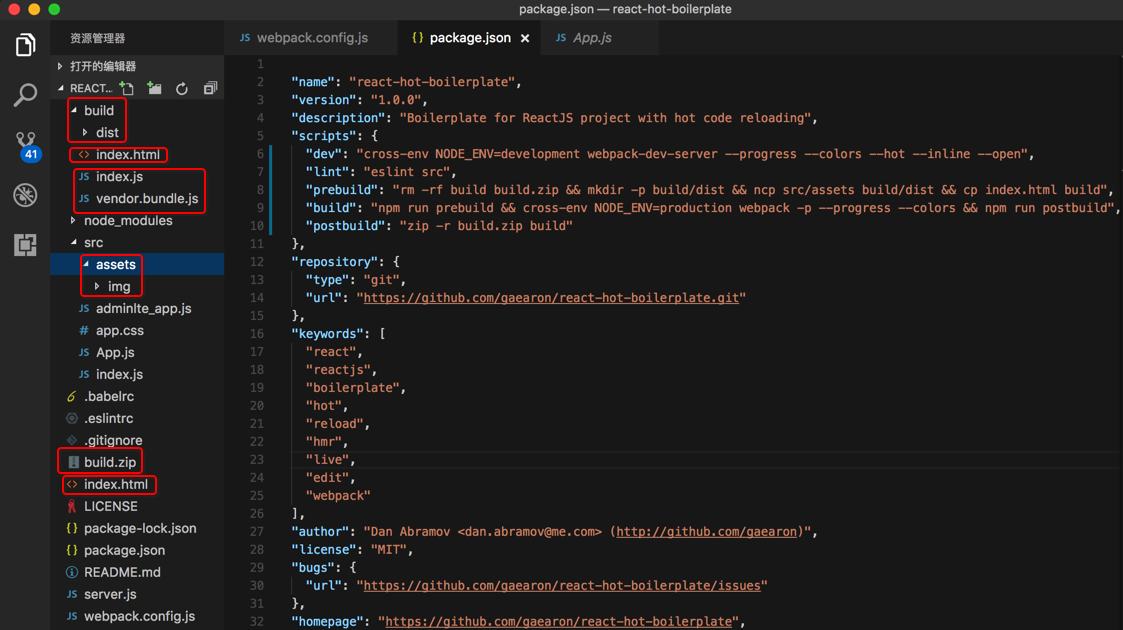Click the New File icon

point(127,89)
